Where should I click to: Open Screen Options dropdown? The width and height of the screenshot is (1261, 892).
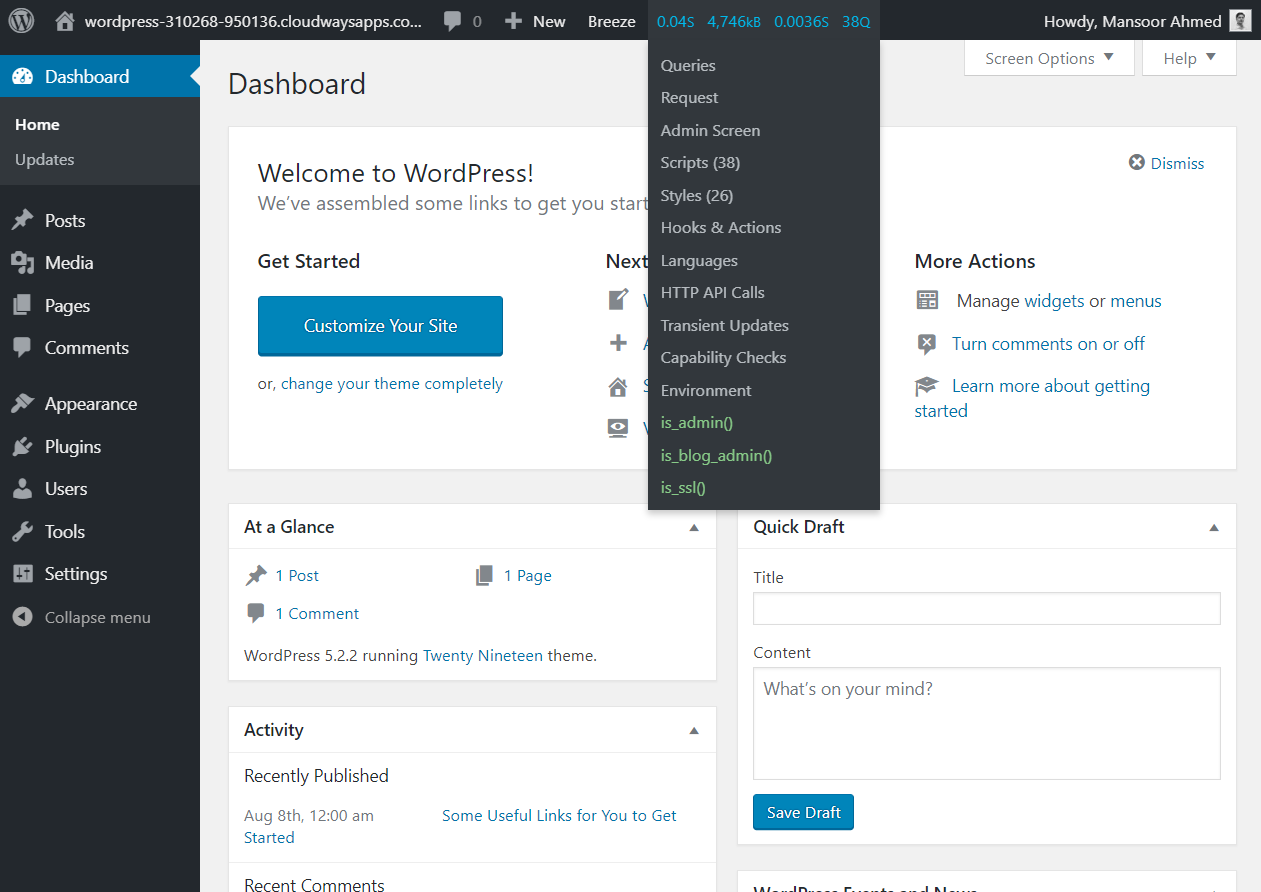(1049, 58)
